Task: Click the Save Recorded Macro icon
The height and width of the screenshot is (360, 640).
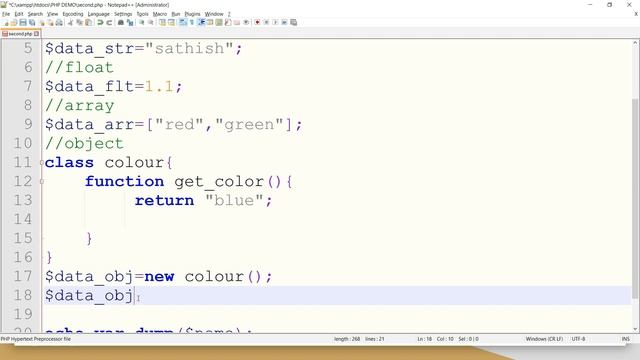Action: pos(293,22)
